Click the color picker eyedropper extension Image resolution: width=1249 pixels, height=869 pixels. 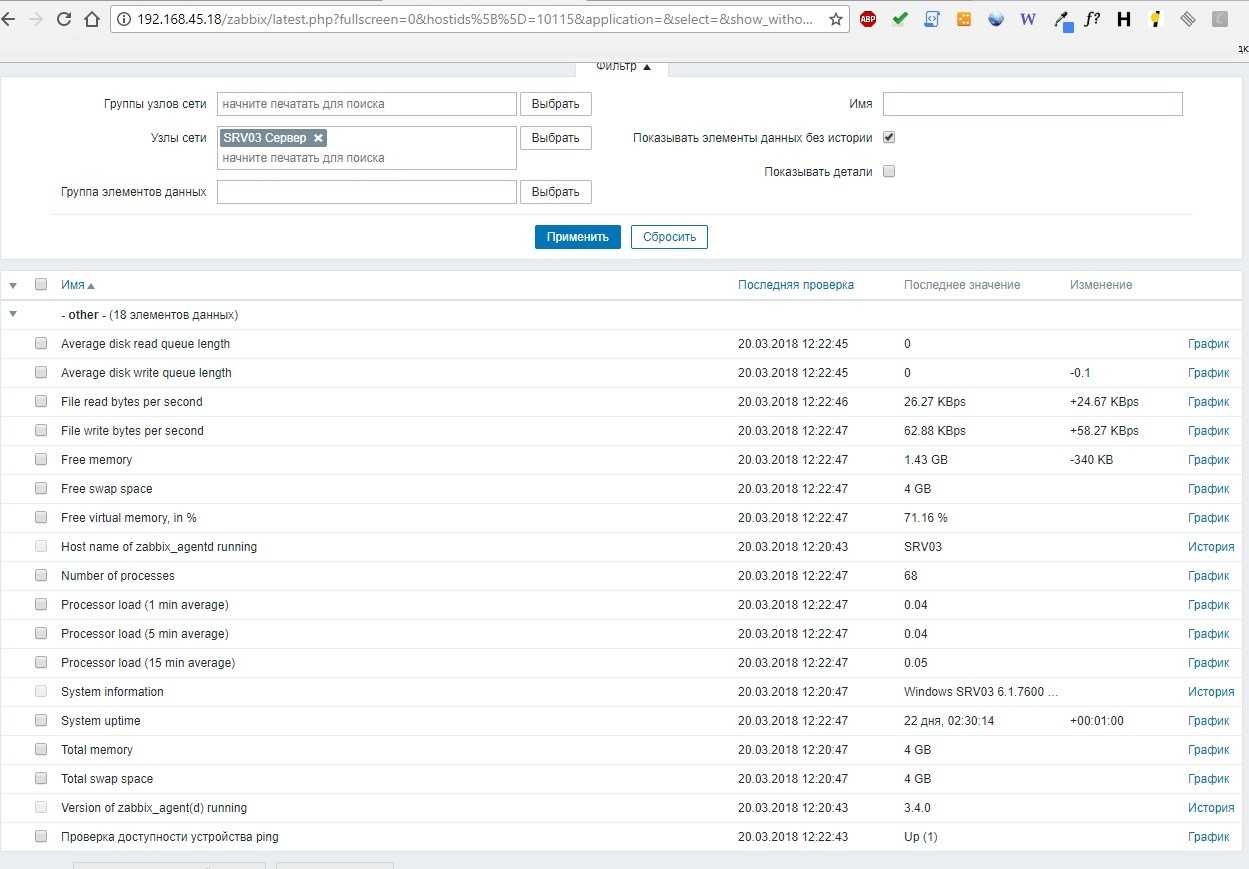(x=1062, y=19)
